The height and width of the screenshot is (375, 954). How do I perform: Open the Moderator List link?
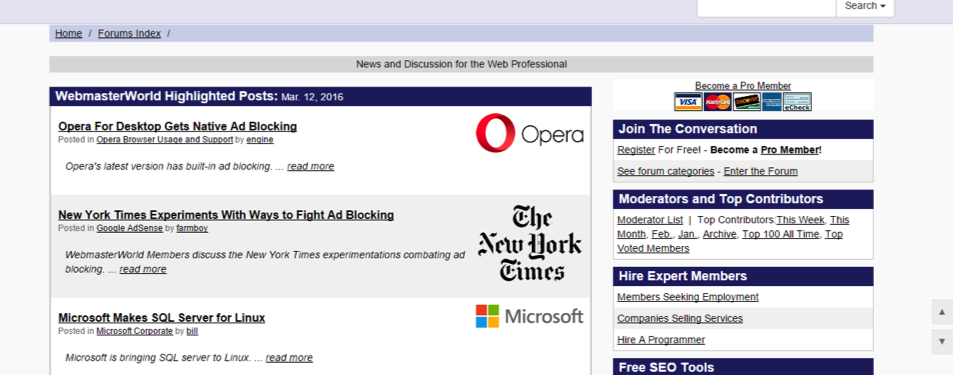pos(650,220)
